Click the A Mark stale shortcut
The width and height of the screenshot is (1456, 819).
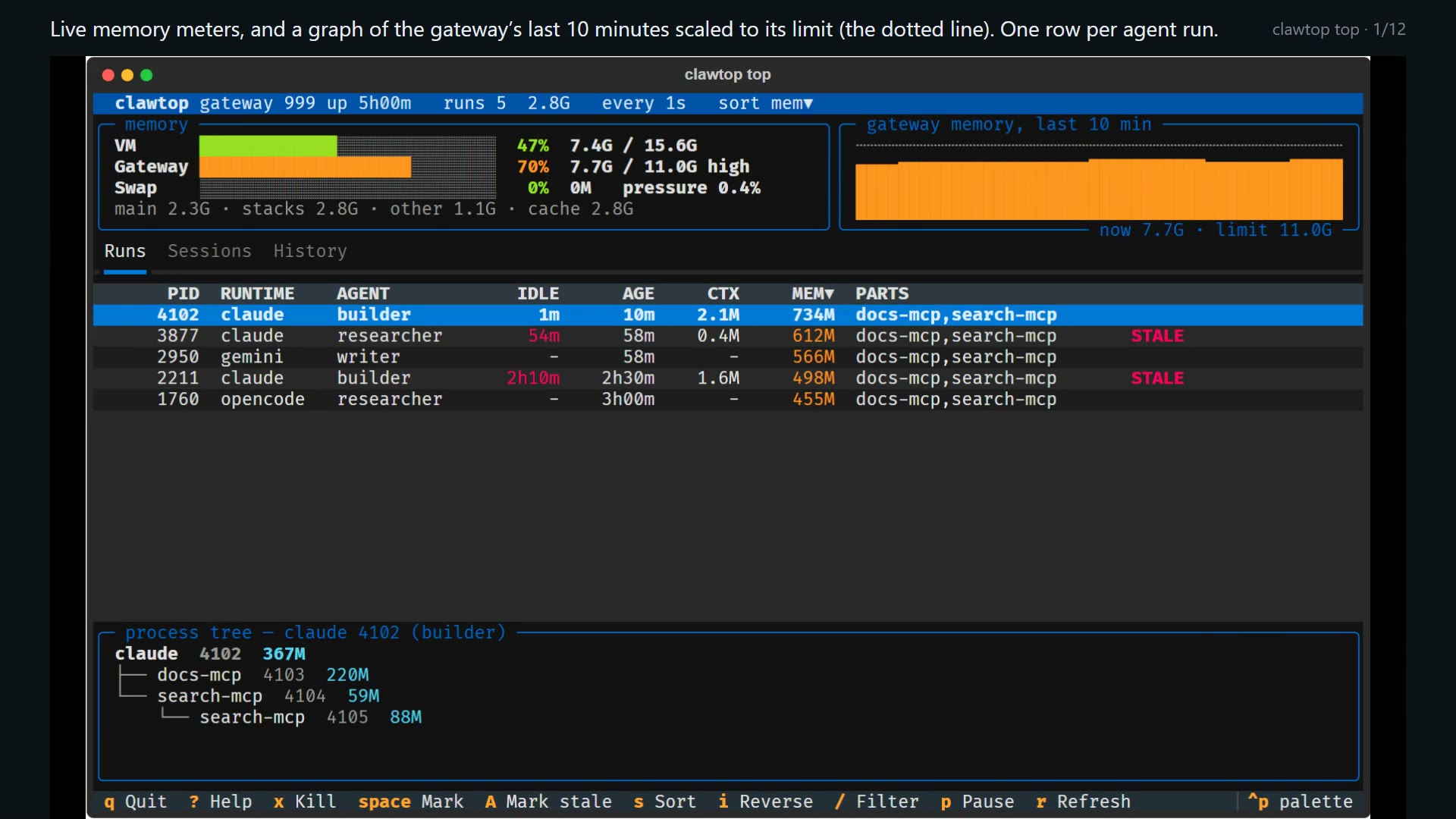548,802
